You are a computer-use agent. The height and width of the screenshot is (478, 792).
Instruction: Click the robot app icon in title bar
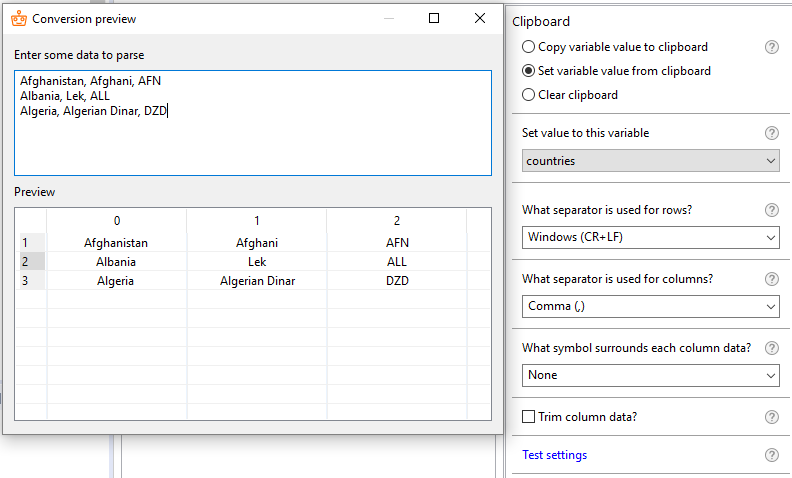[x=19, y=19]
